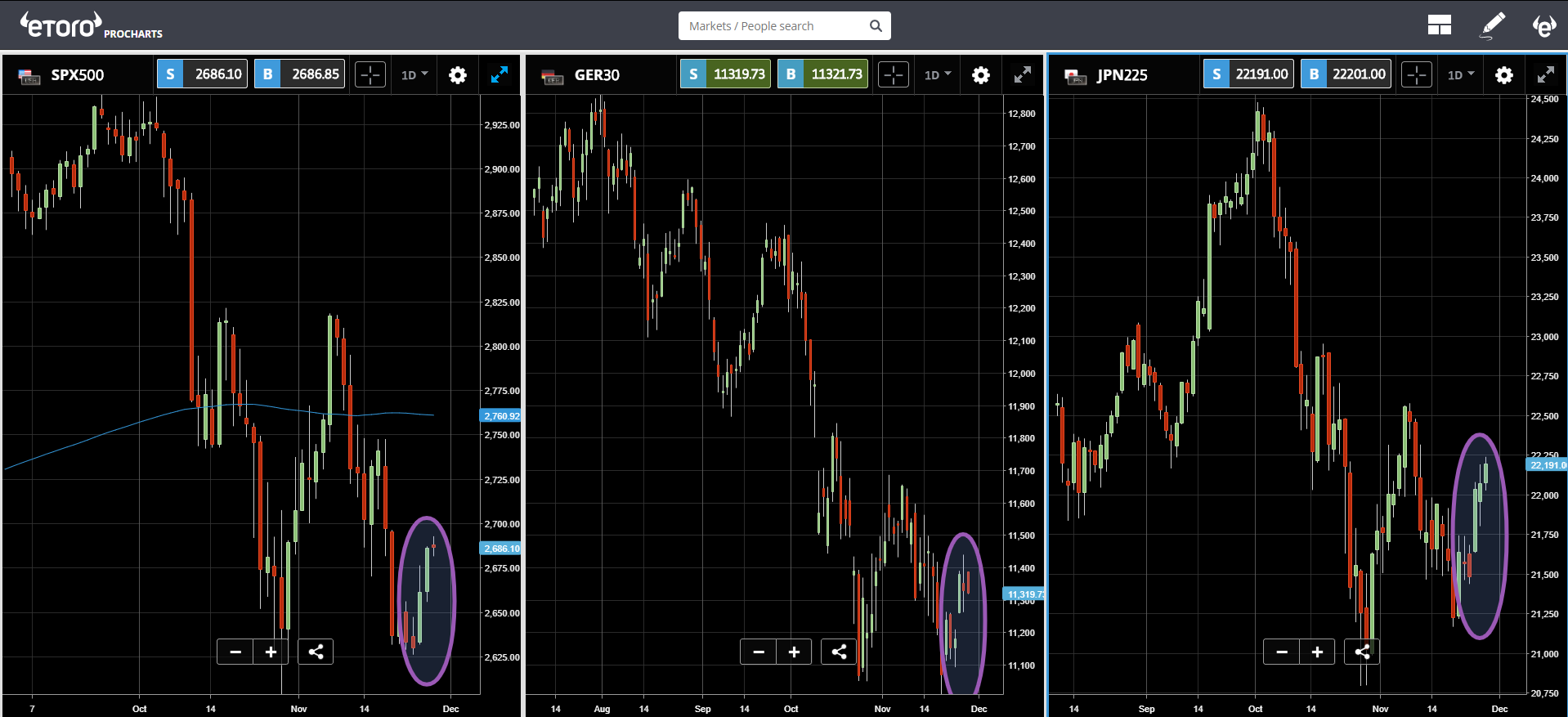
Task: Click the 2,925.00 price level on SPX500 axis
Action: tap(502, 125)
